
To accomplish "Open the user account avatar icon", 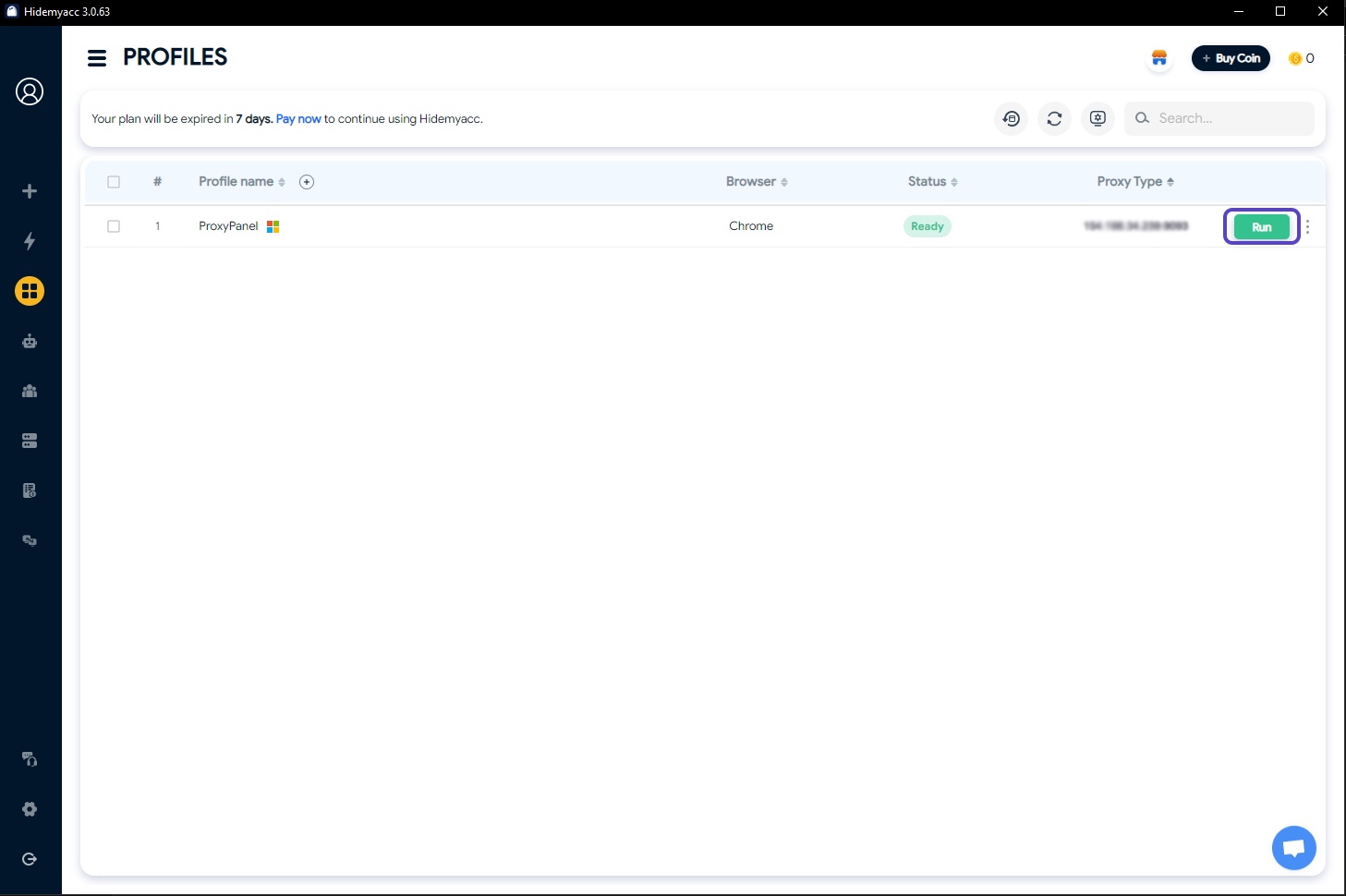I will pos(30,91).
